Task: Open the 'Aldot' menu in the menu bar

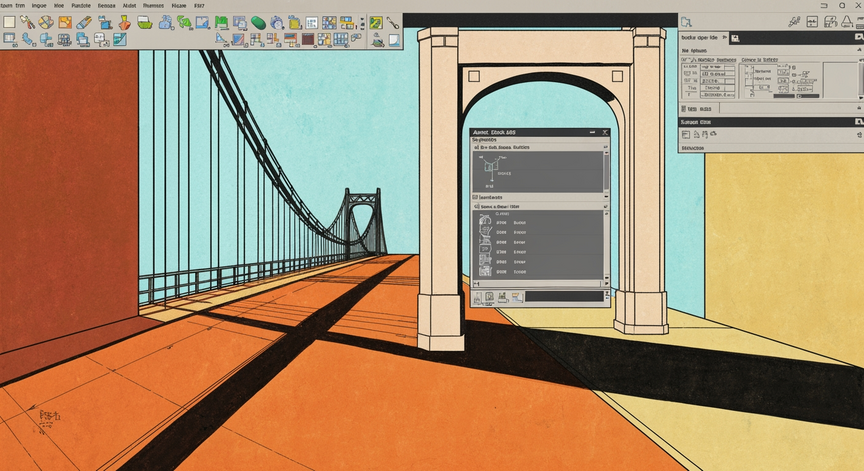Action: (x=129, y=6)
